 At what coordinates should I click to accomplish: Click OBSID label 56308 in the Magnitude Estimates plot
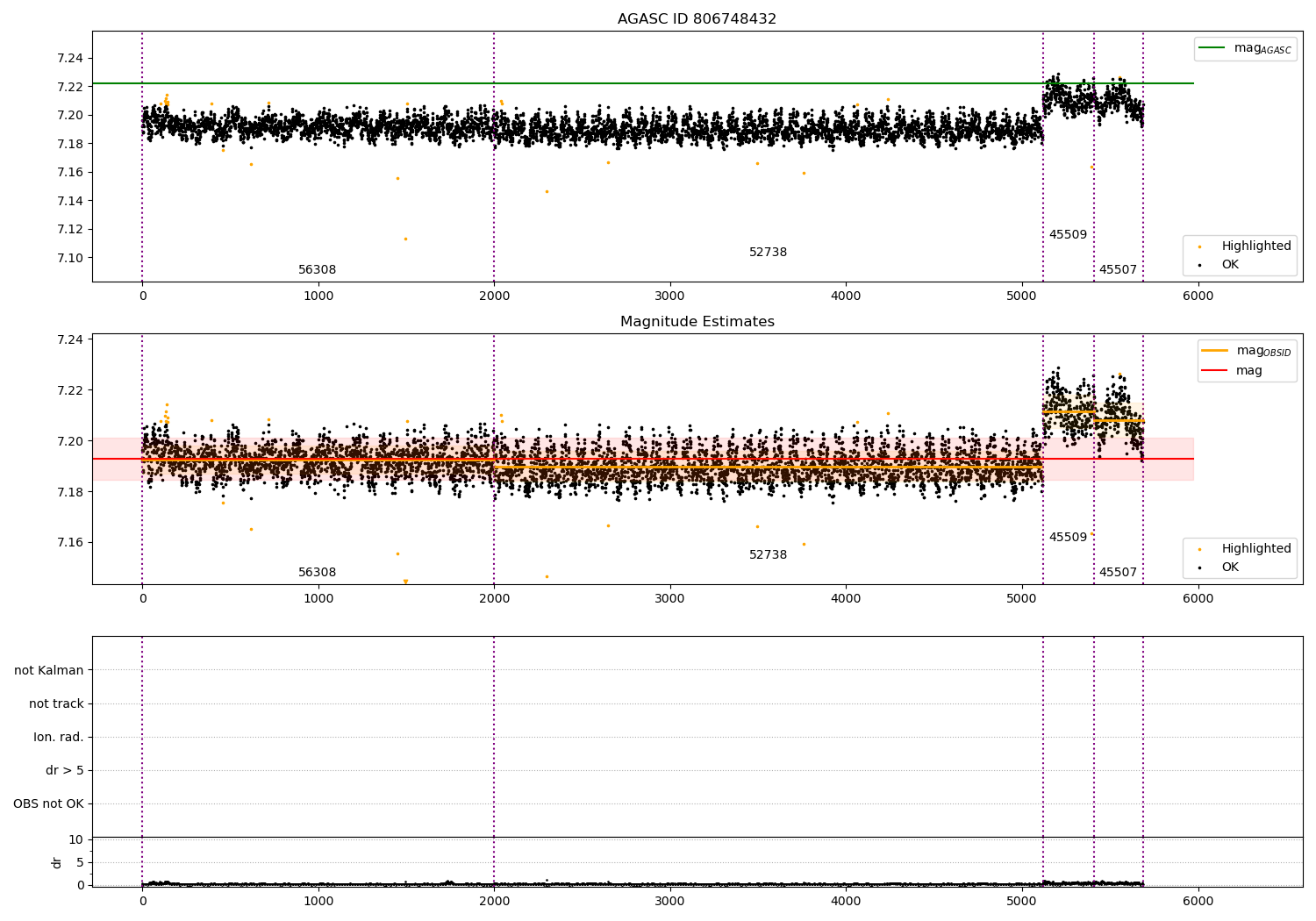click(x=317, y=573)
